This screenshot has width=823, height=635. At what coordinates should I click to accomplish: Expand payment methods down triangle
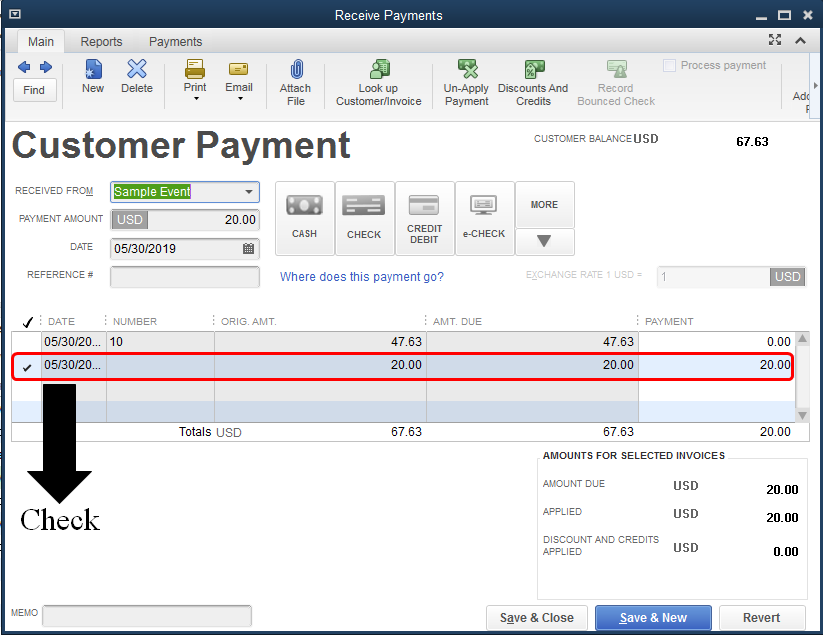tap(545, 241)
